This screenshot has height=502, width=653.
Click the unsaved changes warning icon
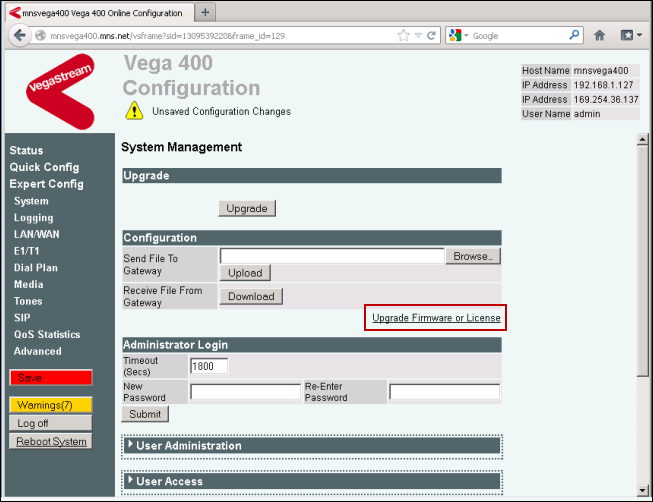click(134, 111)
